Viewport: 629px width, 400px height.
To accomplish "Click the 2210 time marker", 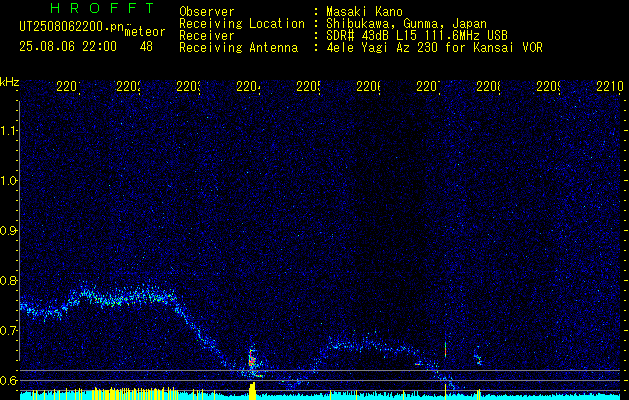I will (x=610, y=87).
